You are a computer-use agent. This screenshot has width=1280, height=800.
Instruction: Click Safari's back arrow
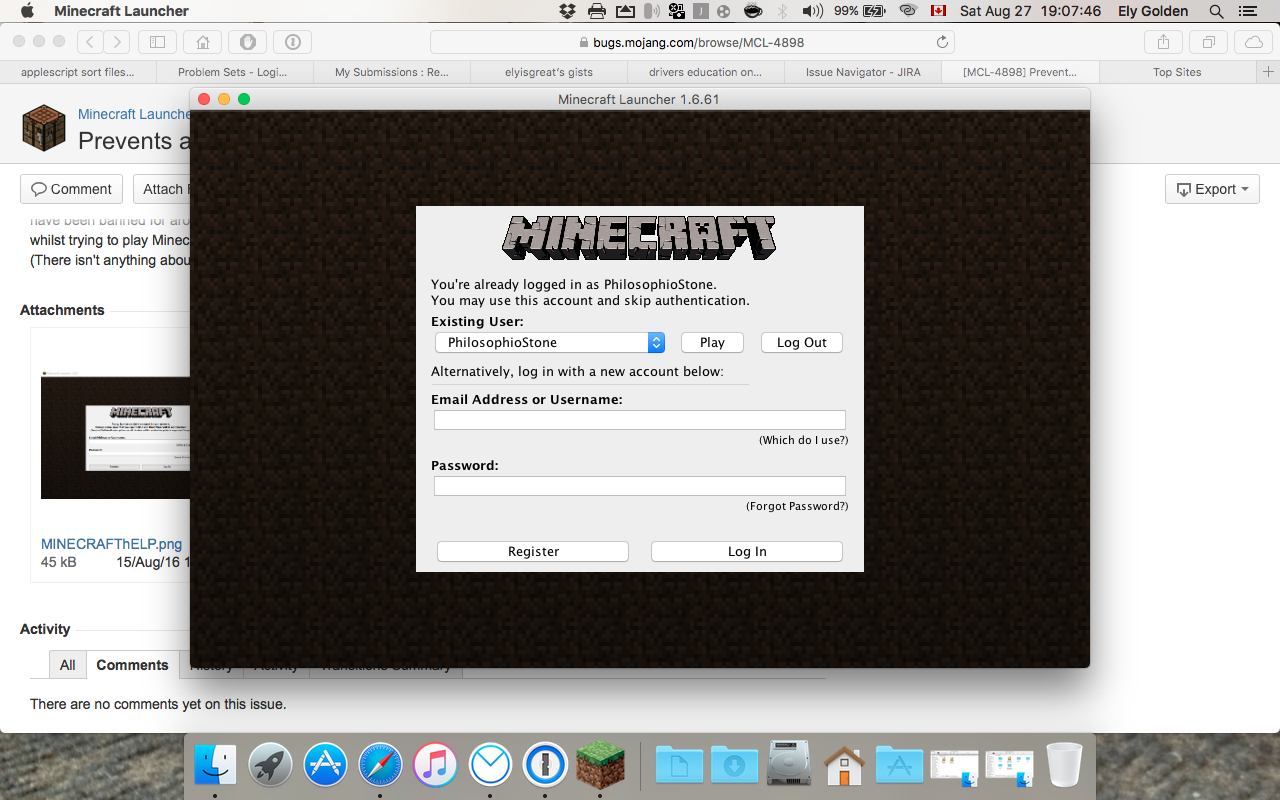point(90,42)
